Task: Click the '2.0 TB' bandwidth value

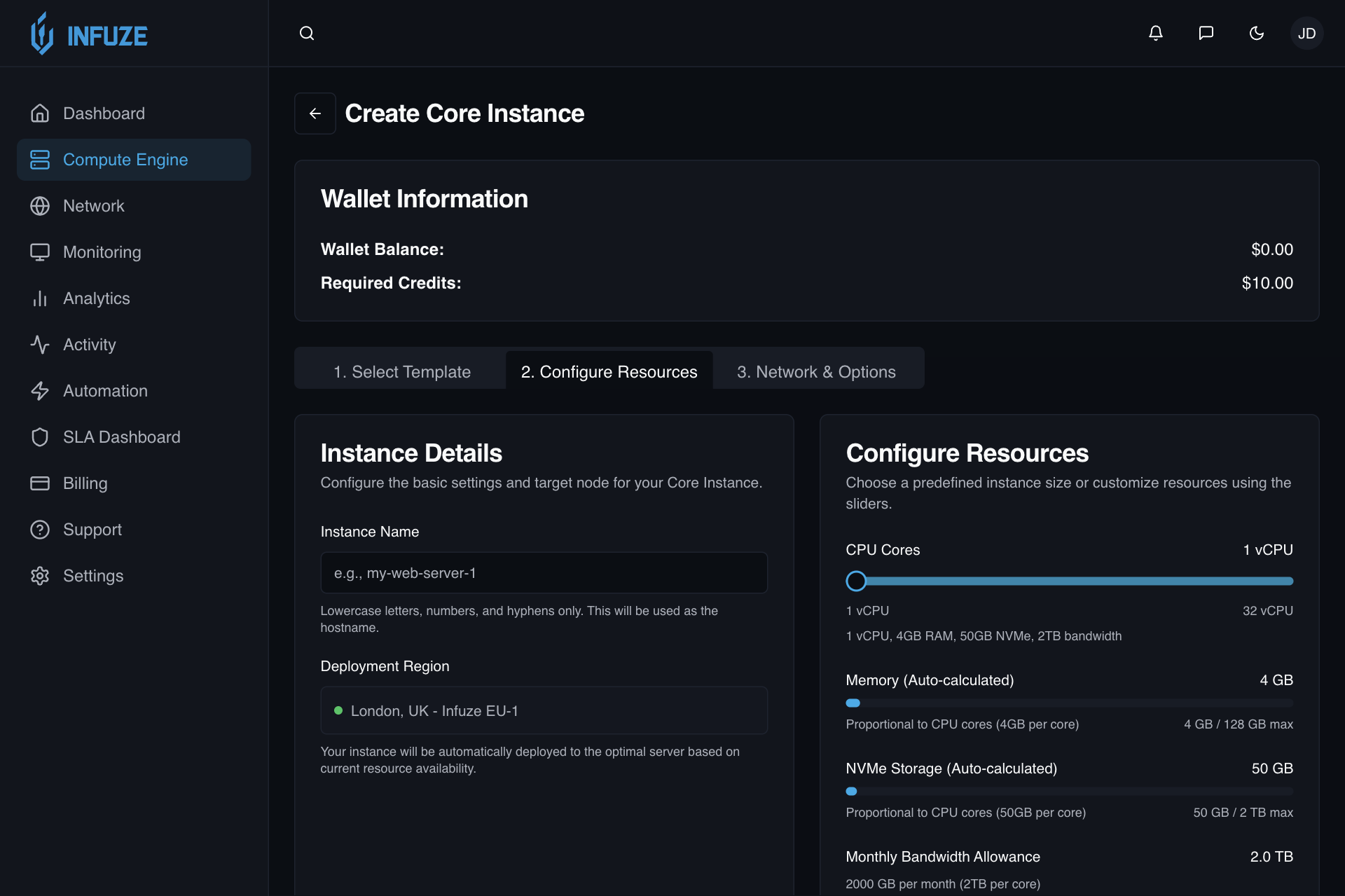Action: click(1271, 857)
